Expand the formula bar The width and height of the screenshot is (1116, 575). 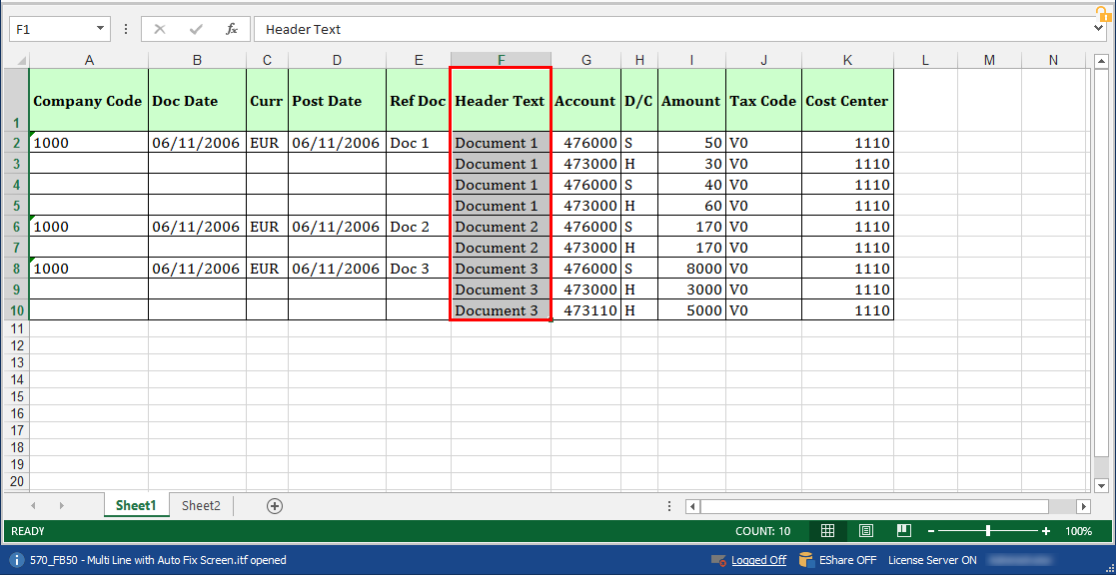tap(1100, 29)
